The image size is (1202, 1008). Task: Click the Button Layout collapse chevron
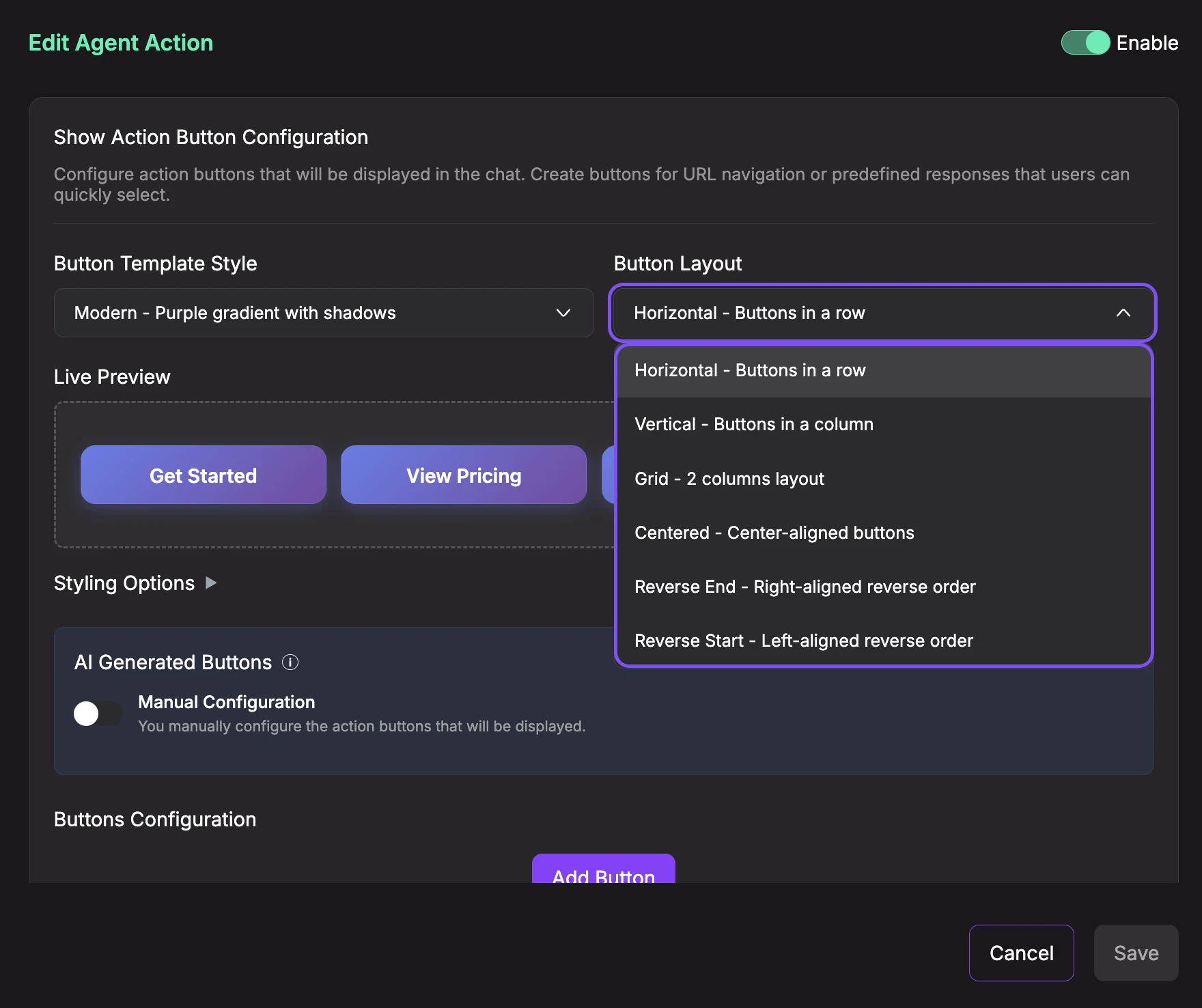(x=1123, y=313)
